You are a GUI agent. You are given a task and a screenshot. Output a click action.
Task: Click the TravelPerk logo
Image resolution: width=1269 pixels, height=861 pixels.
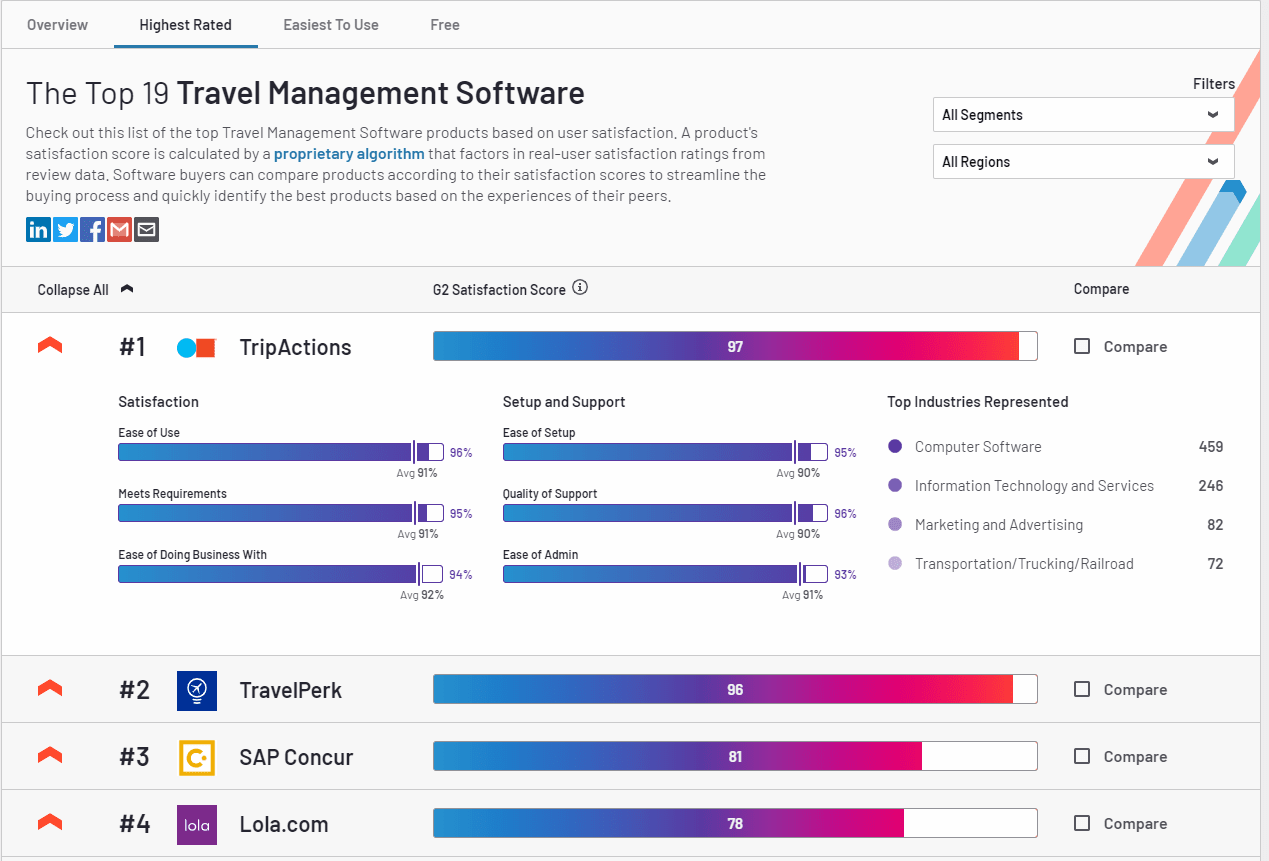(196, 690)
